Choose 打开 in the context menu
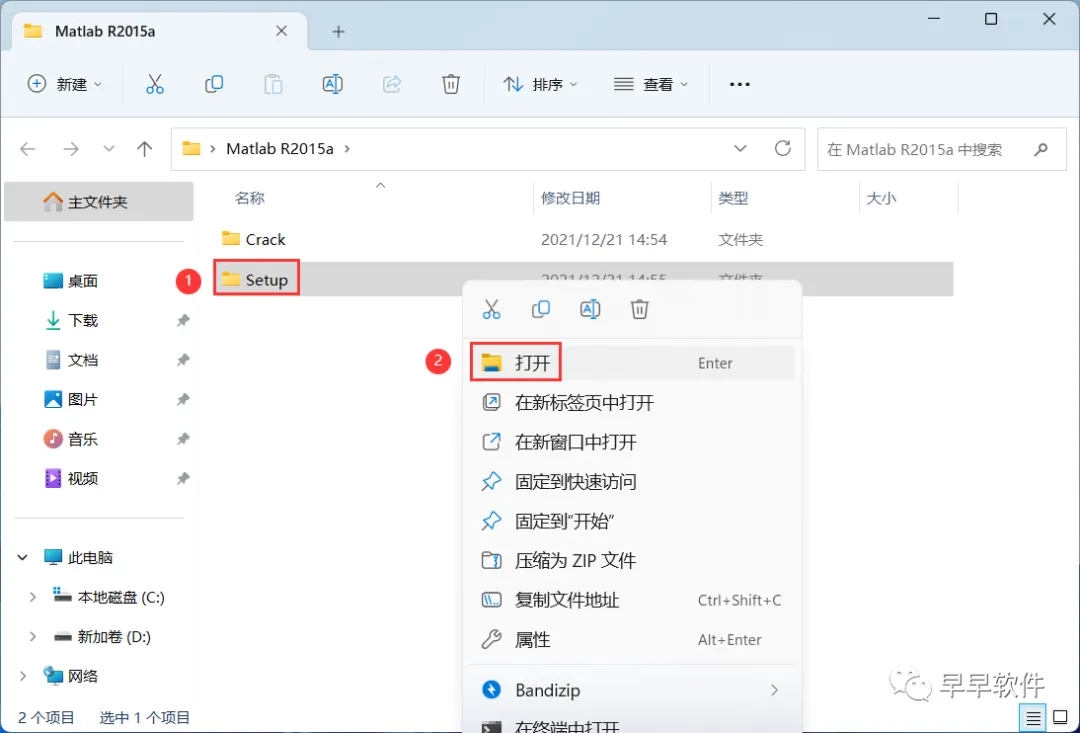1080x733 pixels. point(632,362)
